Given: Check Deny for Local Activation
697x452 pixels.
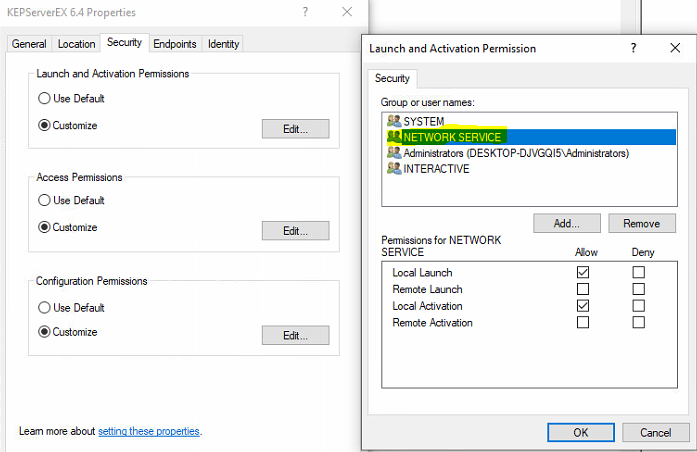Looking at the screenshot, I should coord(639,306).
